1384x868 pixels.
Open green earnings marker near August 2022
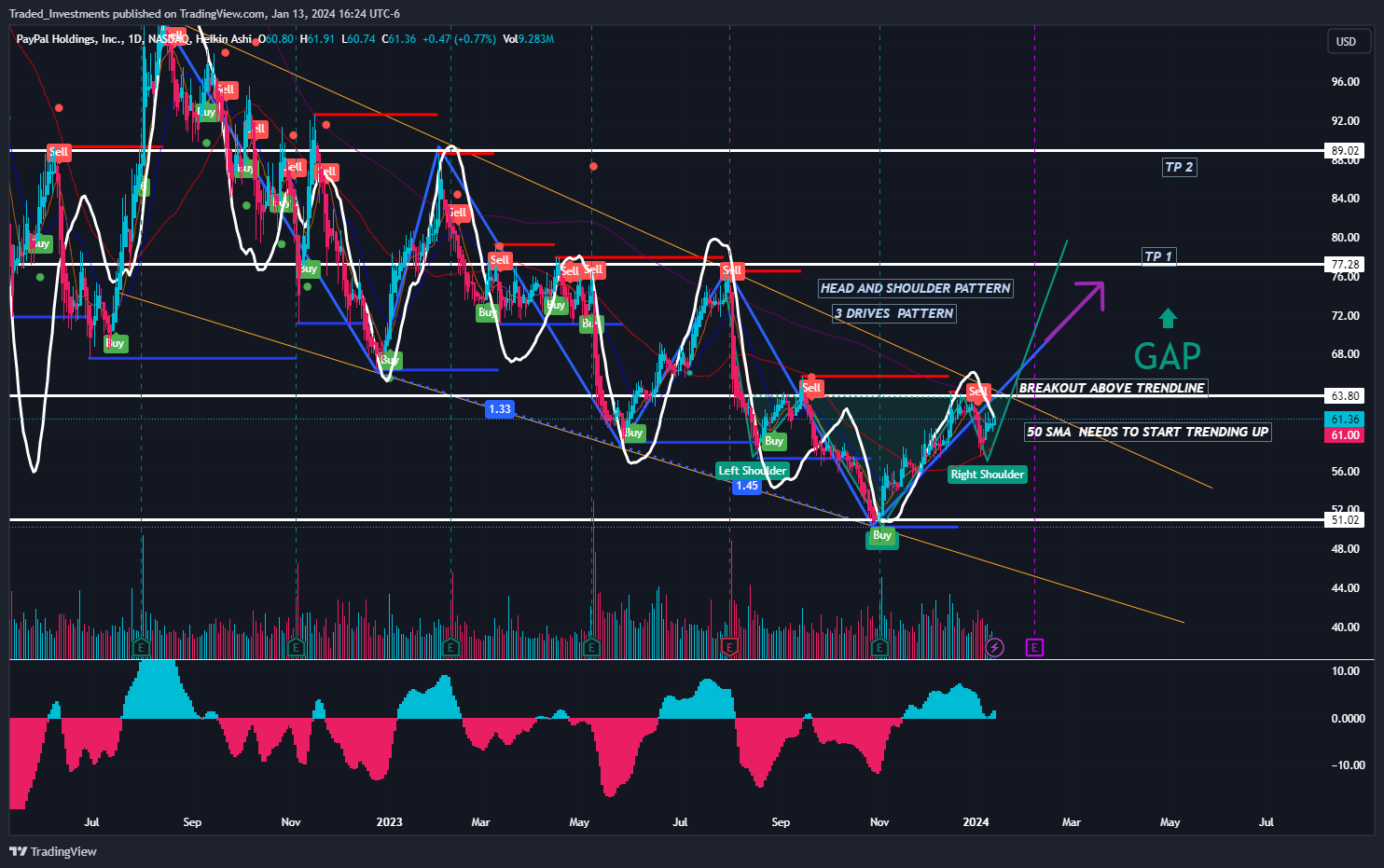(141, 647)
